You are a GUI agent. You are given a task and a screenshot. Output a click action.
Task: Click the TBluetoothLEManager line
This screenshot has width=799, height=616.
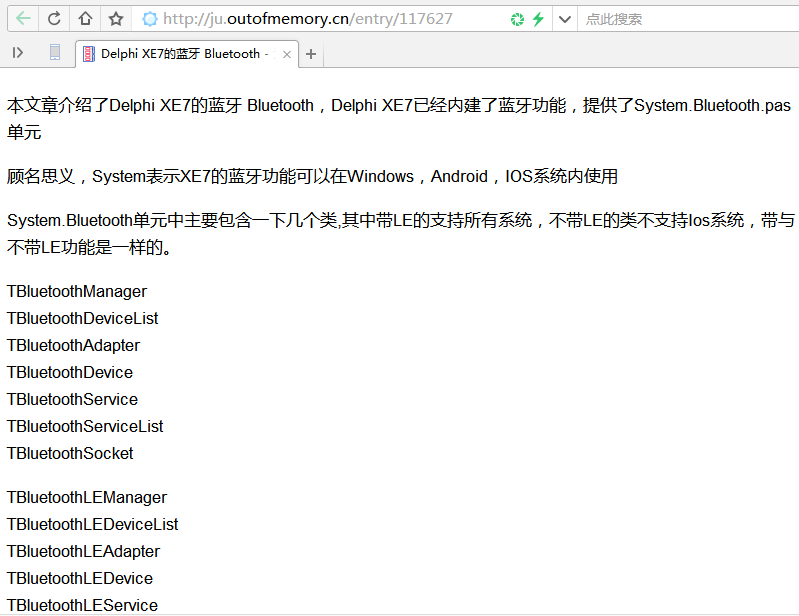(x=87, y=497)
